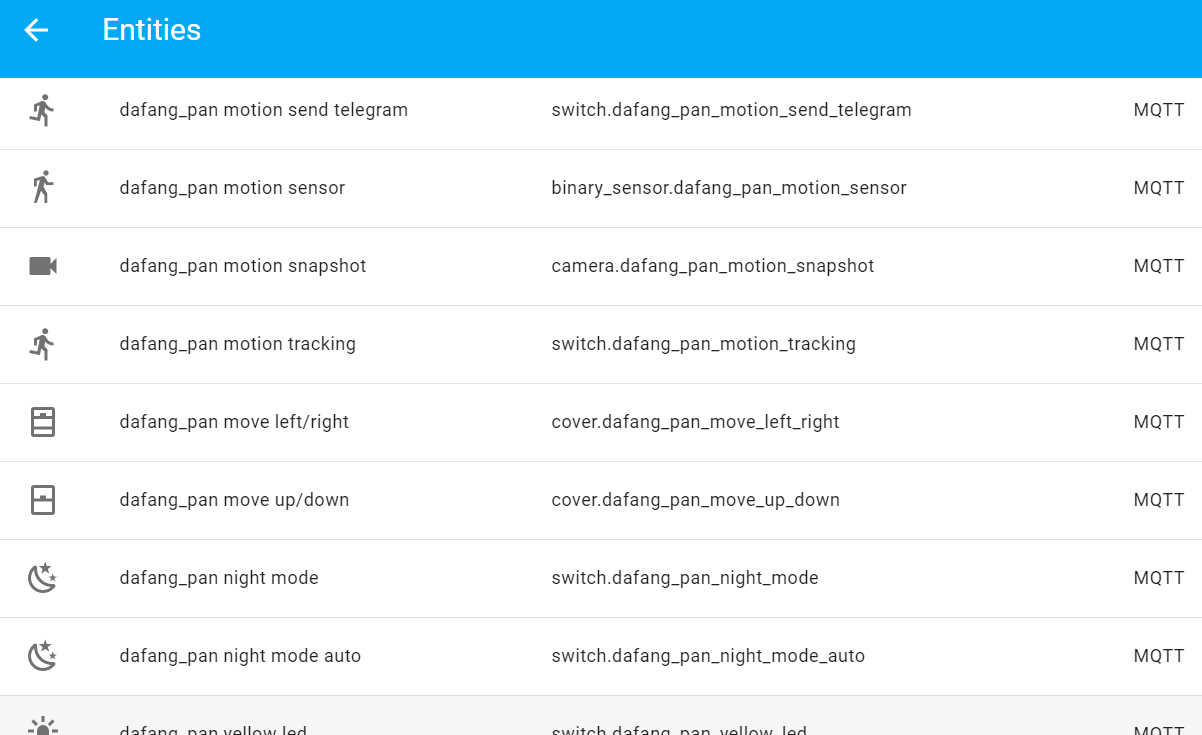Click cover.dafang_pan_move_left_right entity ID
1202x735 pixels.
(x=696, y=422)
